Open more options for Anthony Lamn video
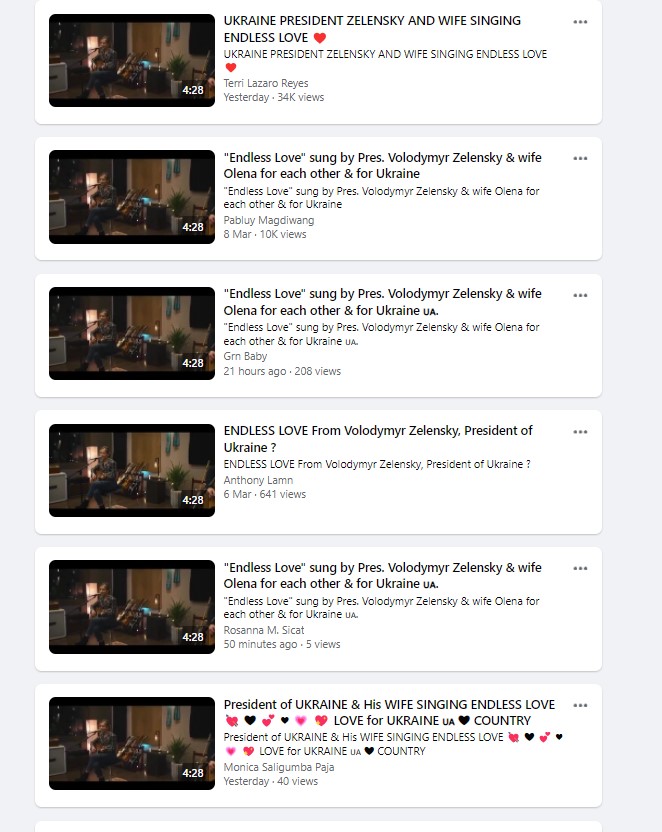Image resolution: width=662 pixels, height=832 pixels. coord(580,432)
